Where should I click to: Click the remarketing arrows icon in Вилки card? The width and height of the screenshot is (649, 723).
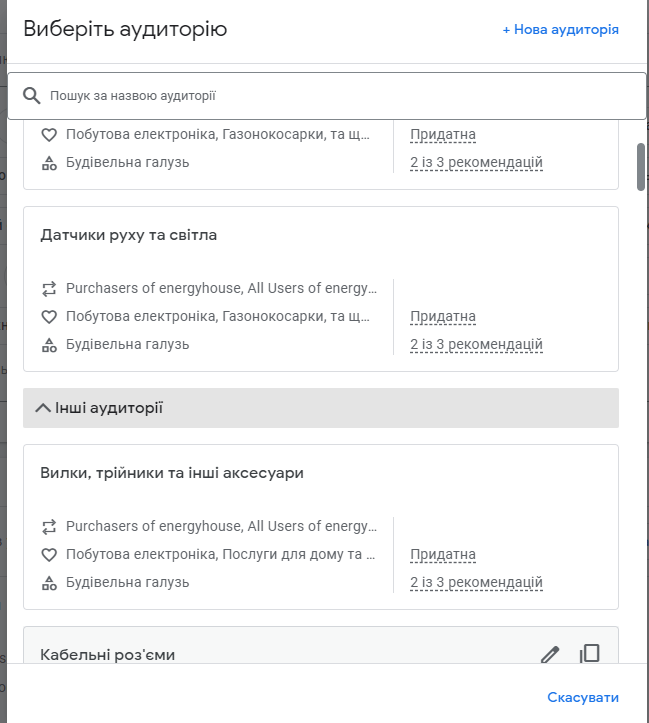click(49, 527)
